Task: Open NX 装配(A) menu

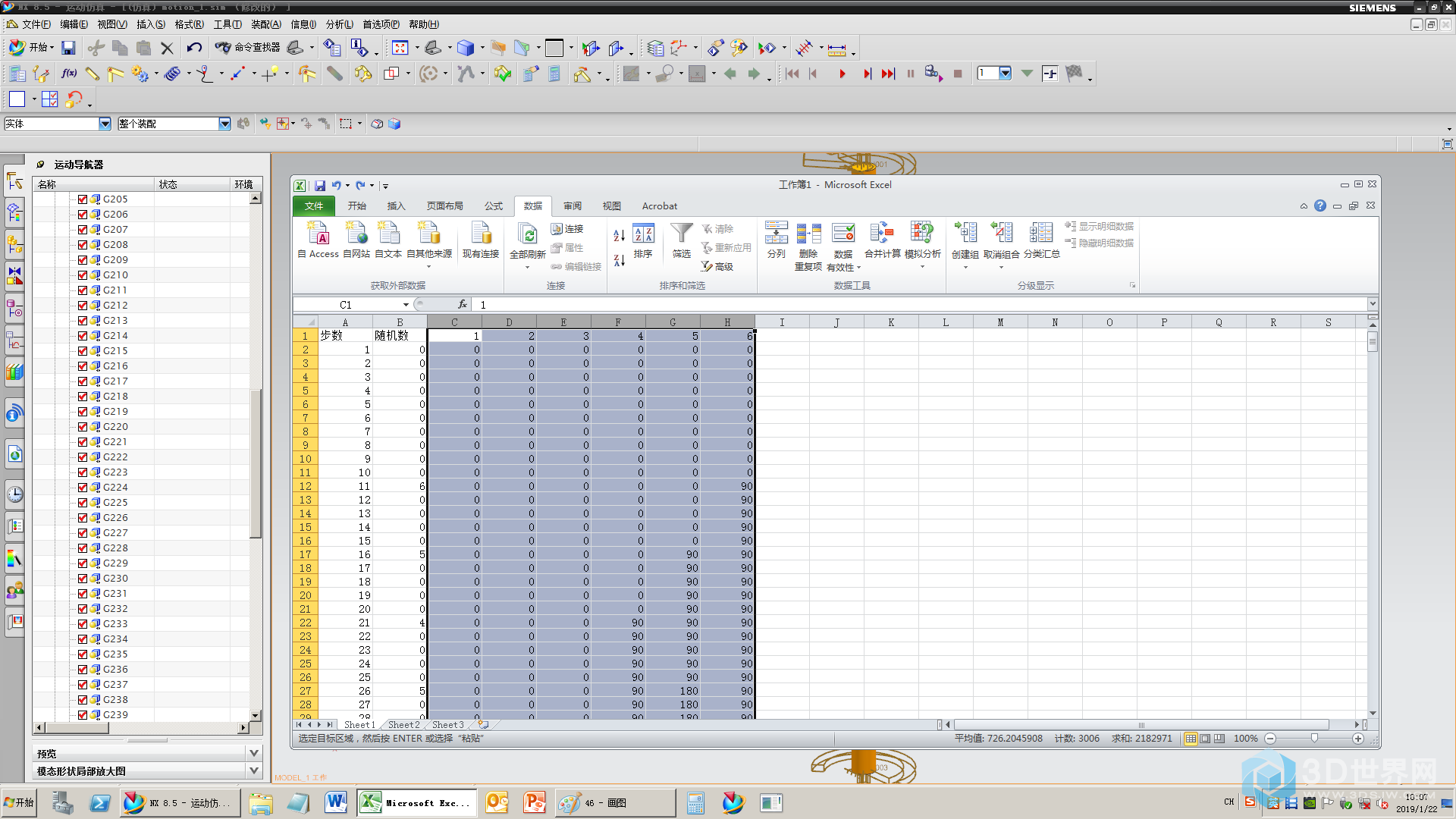Action: point(265,24)
